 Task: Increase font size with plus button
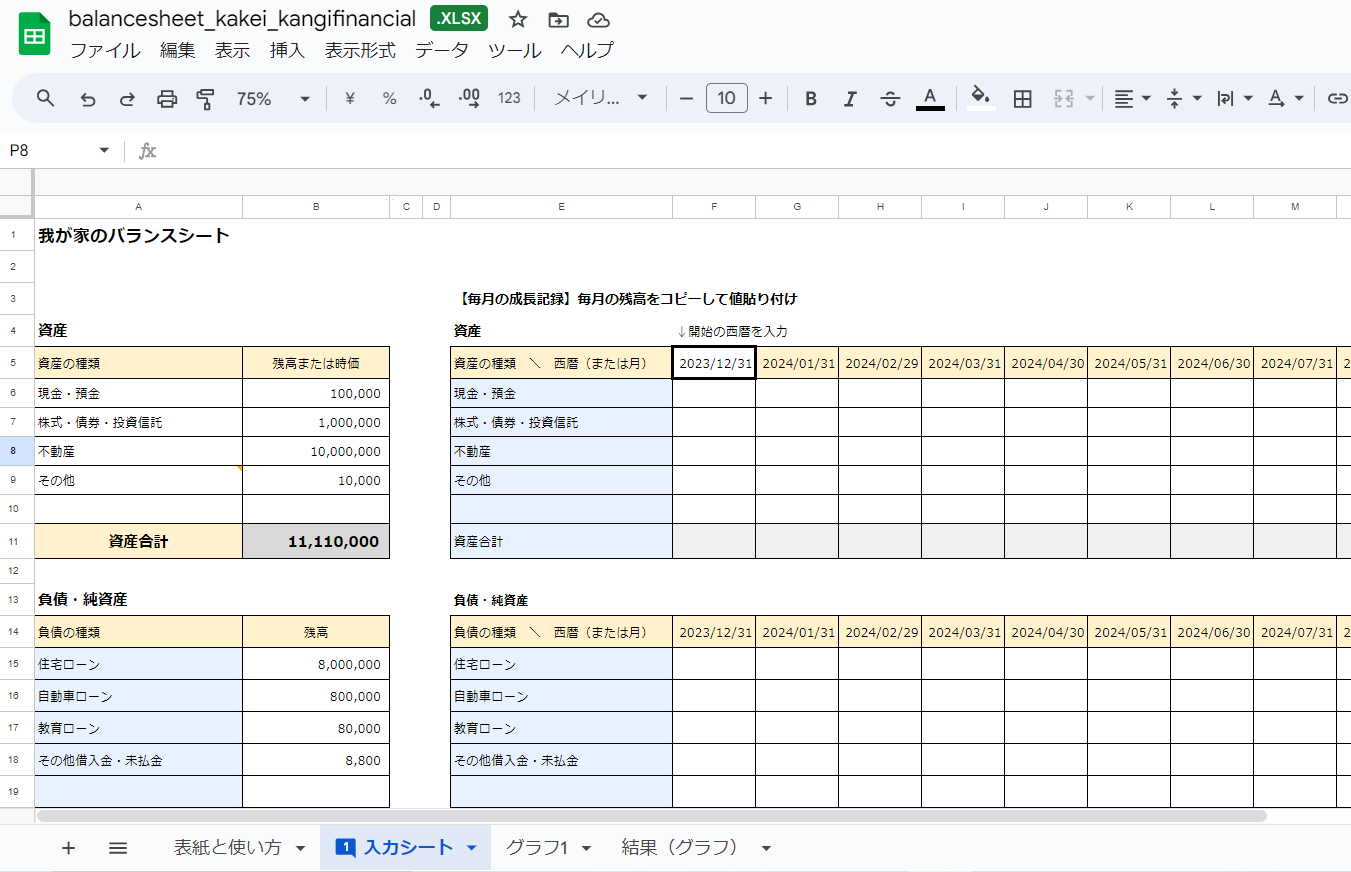(766, 98)
